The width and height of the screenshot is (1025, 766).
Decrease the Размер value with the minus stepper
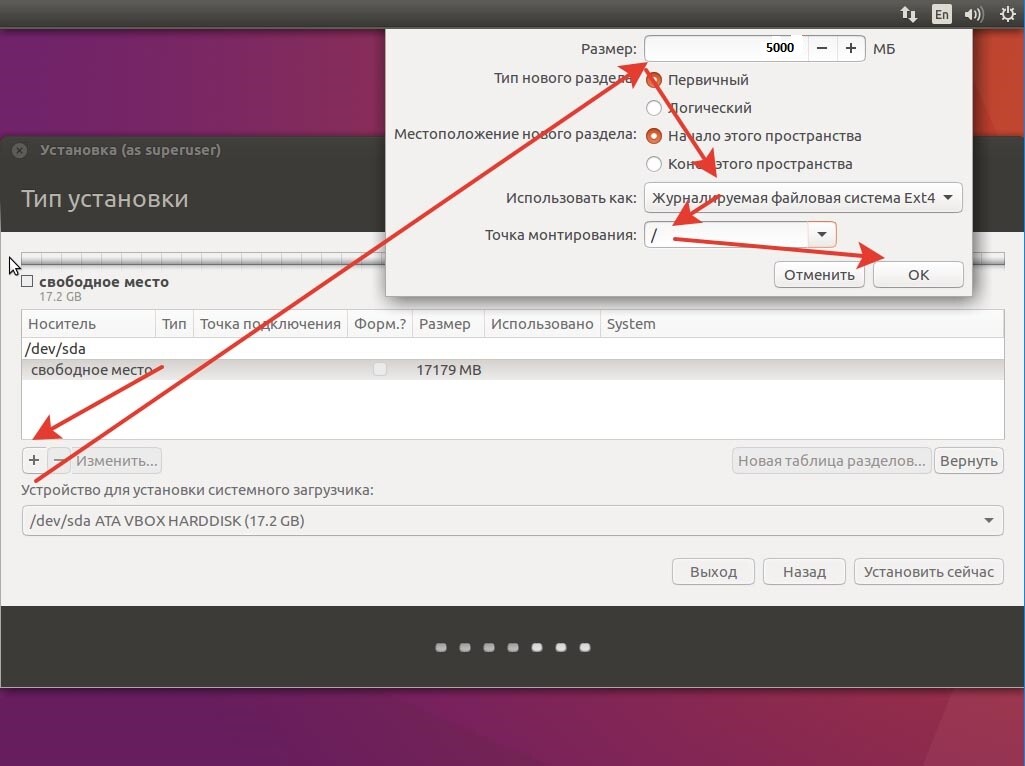(x=822, y=48)
